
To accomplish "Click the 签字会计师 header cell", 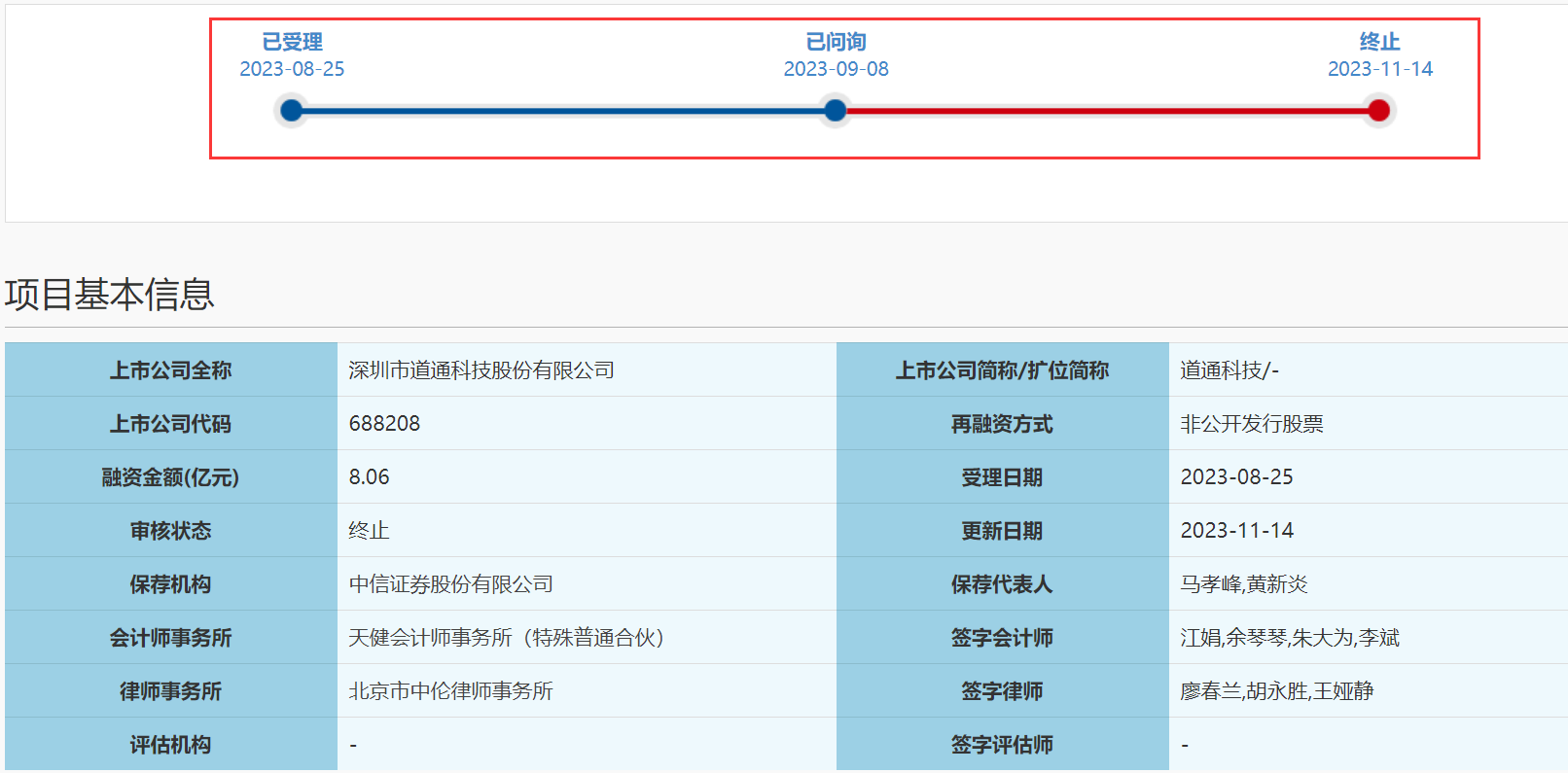I will point(1003,637).
